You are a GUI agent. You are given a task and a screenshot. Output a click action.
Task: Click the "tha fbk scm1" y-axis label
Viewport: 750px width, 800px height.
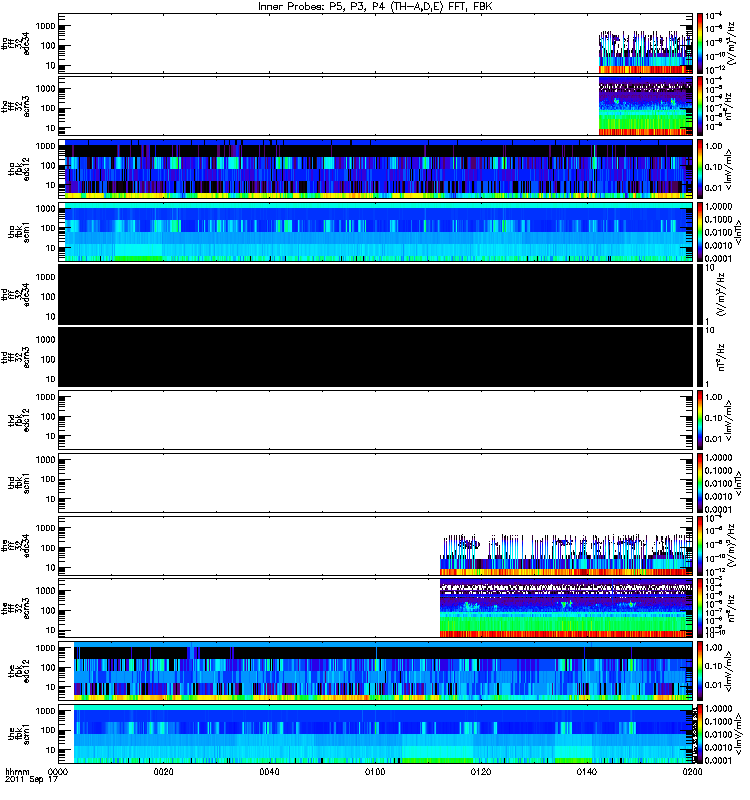pyautogui.click(x=19, y=232)
